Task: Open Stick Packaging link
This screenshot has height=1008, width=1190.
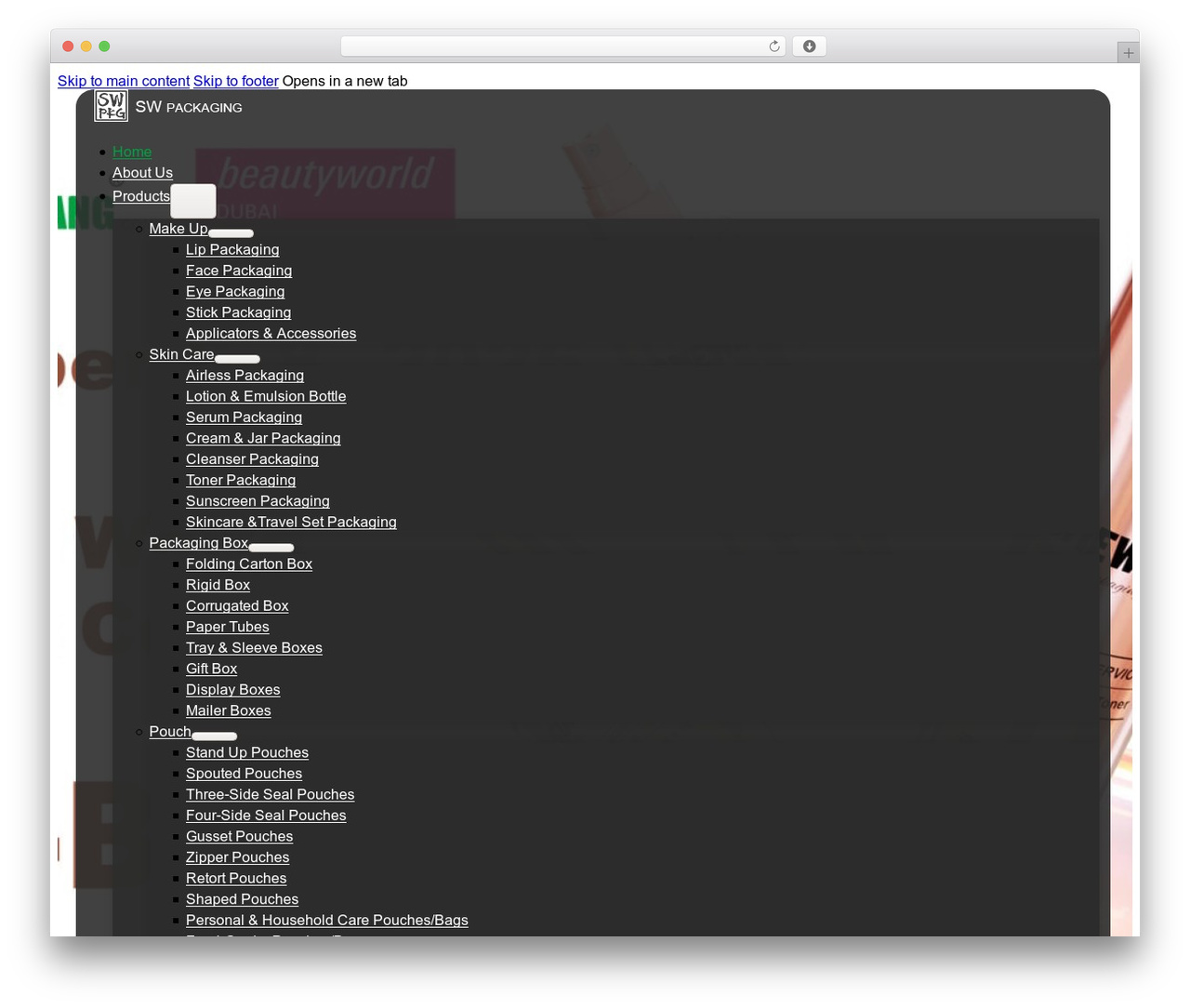Action: pos(238,312)
